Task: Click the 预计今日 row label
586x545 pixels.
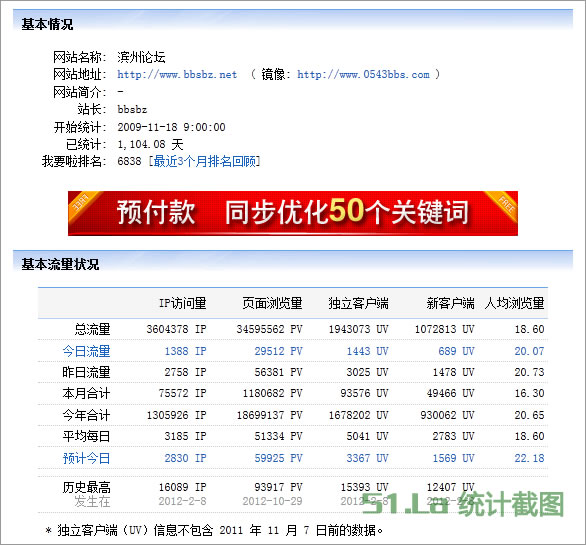Action: point(86,458)
